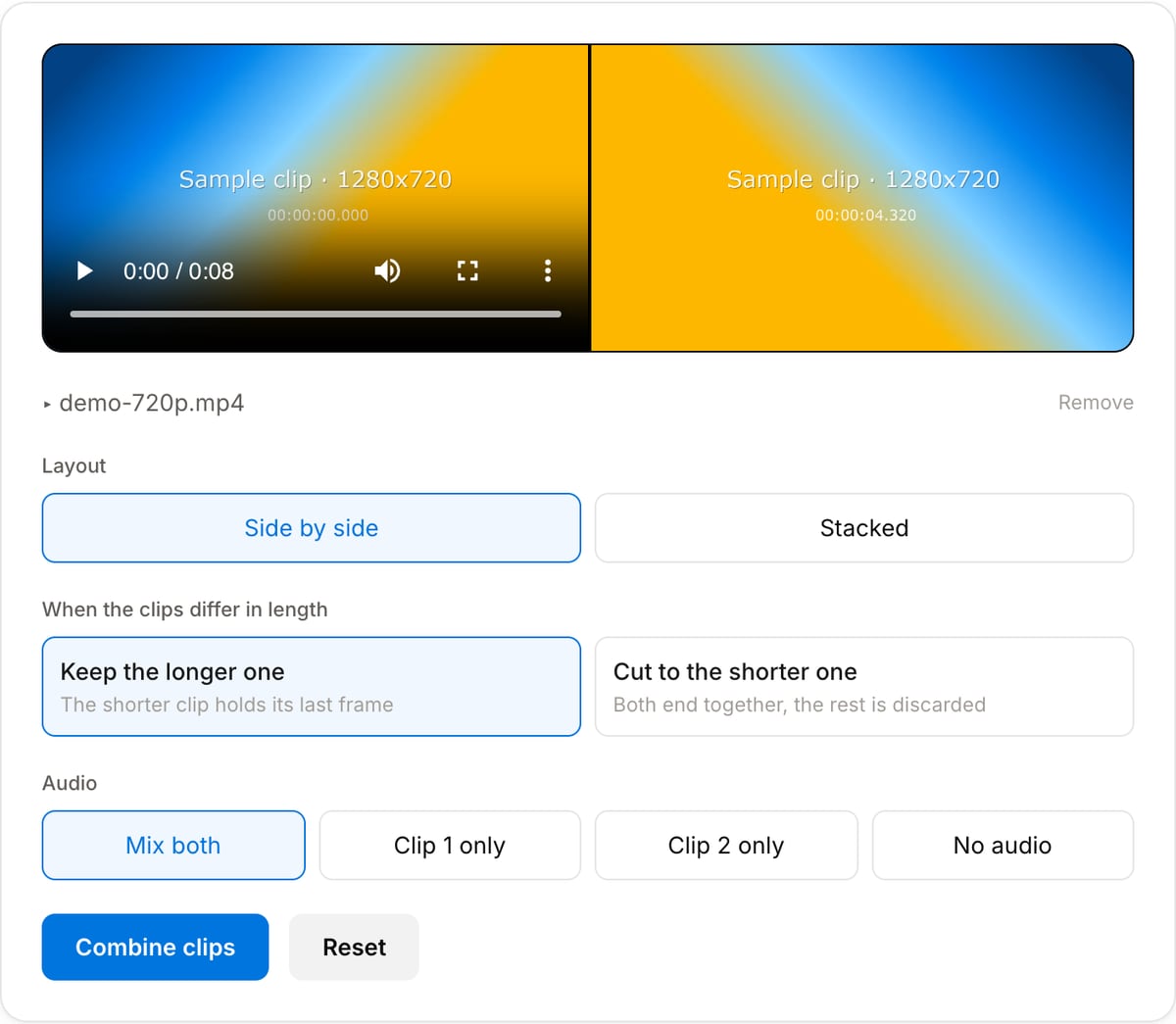This screenshot has width=1176, height=1024.
Task: Click the second clip preview at 00:00:04.320
Action: tap(862, 198)
